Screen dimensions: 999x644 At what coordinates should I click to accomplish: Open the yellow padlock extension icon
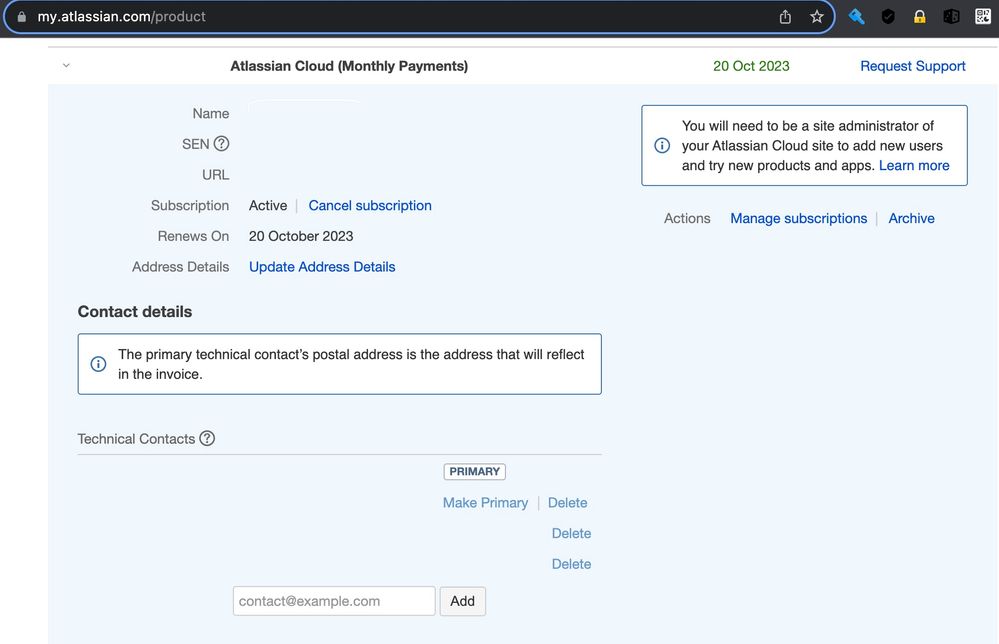(x=919, y=17)
